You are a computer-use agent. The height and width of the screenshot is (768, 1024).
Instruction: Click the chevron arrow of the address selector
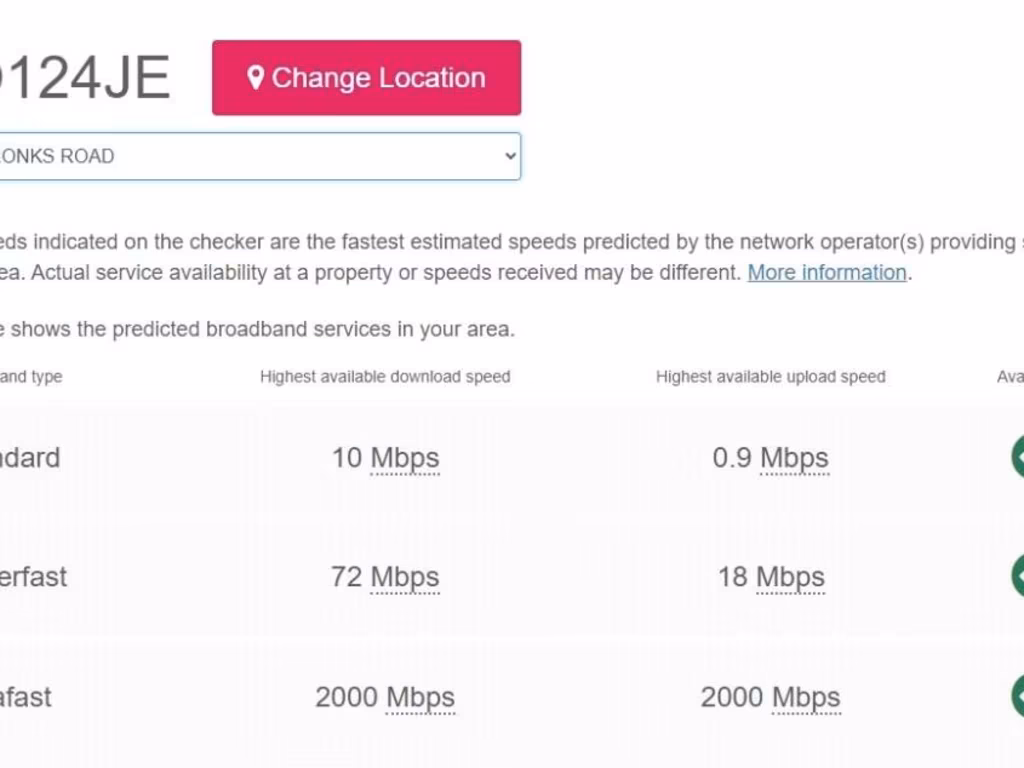(x=510, y=156)
